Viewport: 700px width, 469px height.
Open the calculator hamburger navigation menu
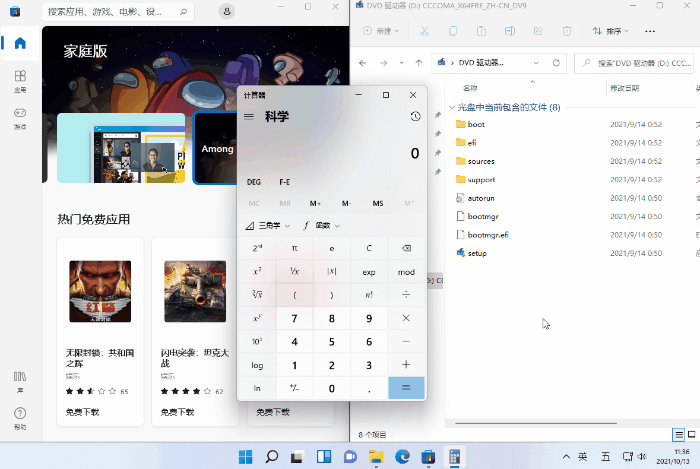tap(249, 117)
